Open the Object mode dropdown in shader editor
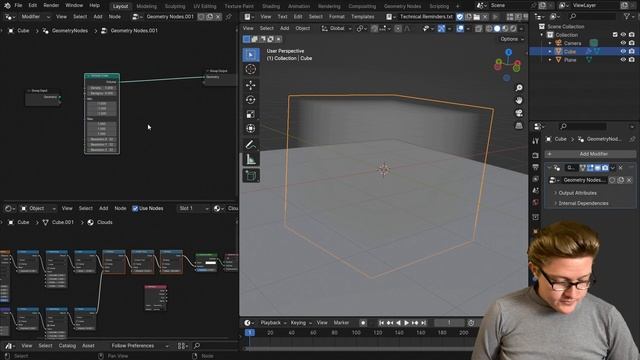 [x=38, y=209]
